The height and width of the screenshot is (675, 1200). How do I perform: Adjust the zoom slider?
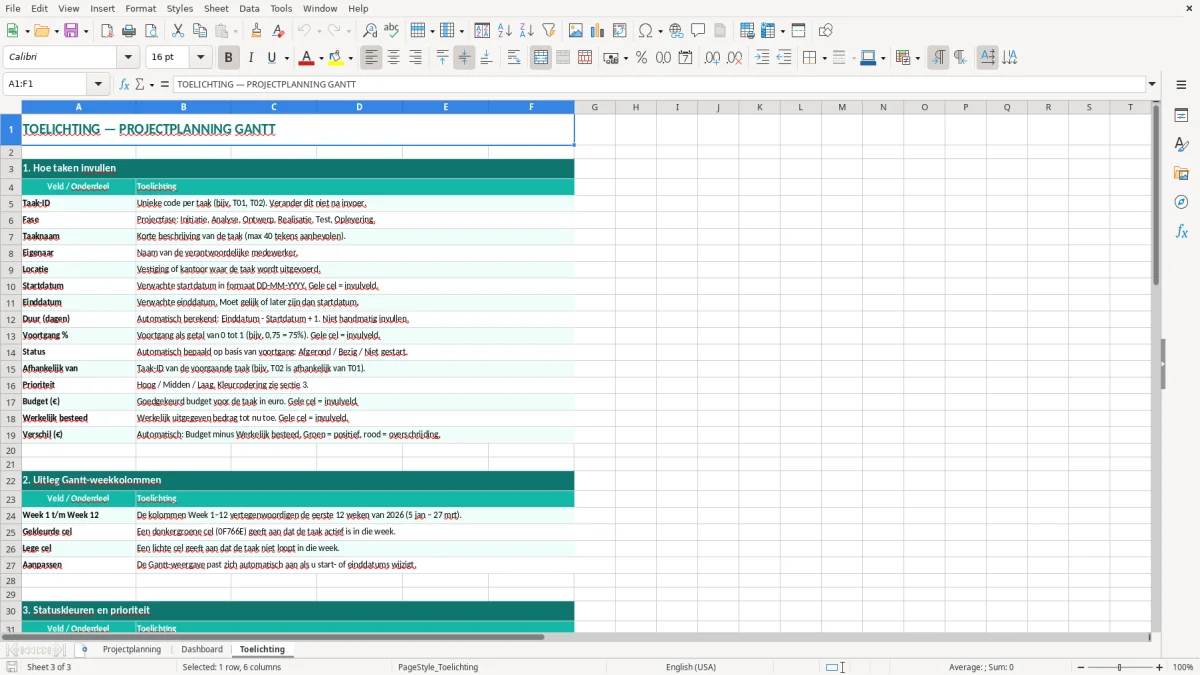tap(1120, 667)
